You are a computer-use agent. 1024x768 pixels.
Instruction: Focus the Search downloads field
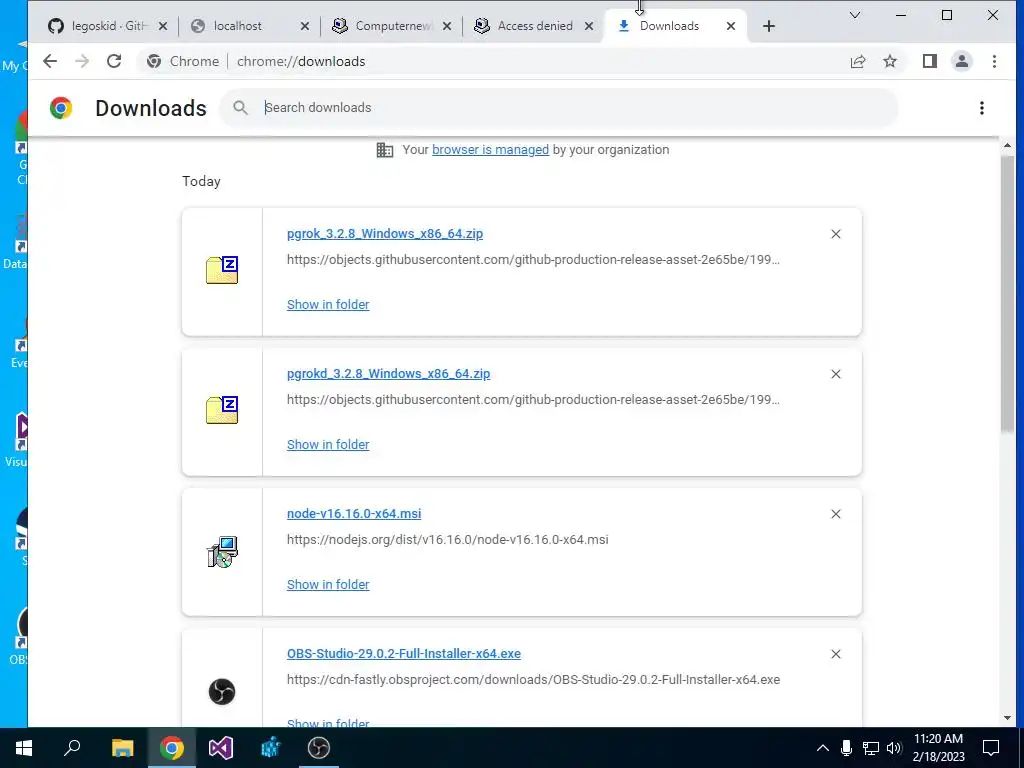559,108
